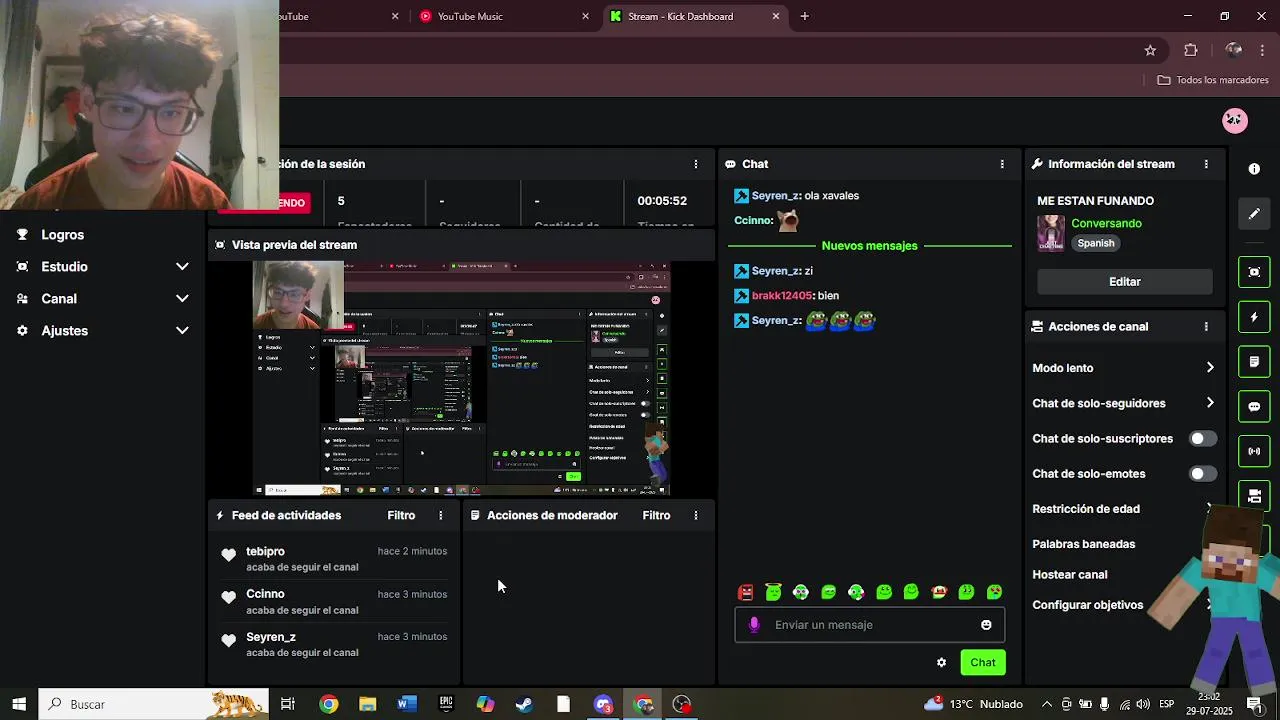Click the green Chat send button
This screenshot has width=1280, height=720.
point(983,662)
